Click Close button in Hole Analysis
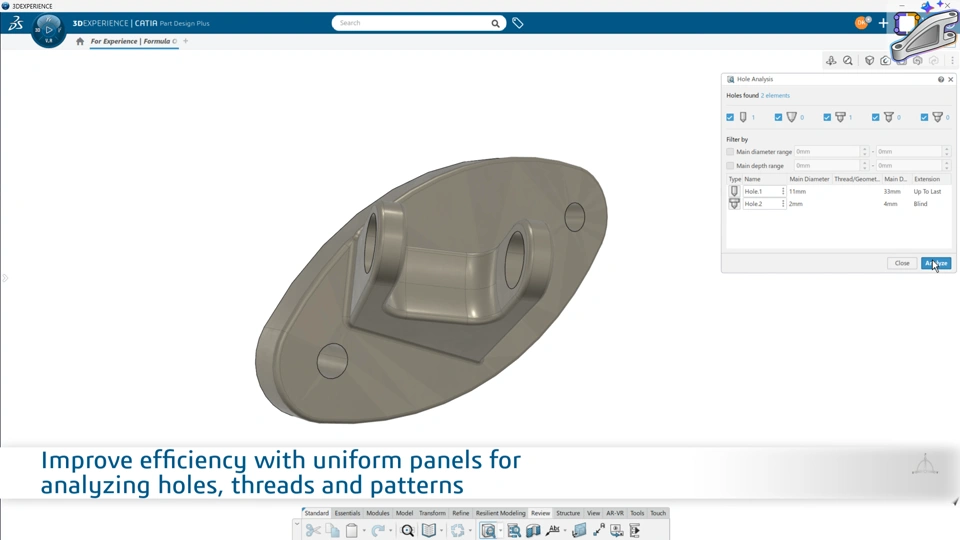Screen dimensions: 960x540 click(x=902, y=263)
